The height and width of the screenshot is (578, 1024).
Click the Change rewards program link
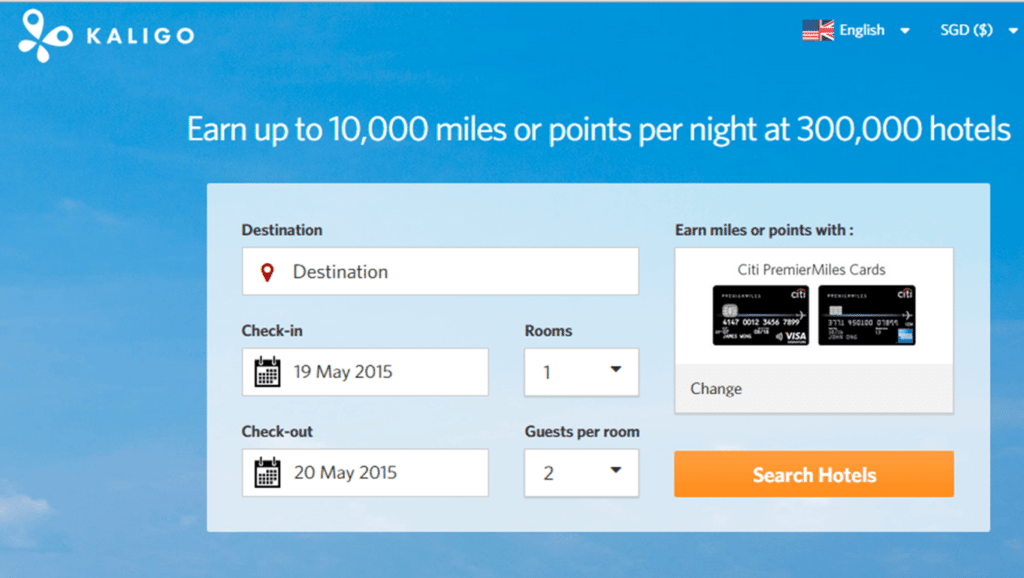tap(716, 389)
